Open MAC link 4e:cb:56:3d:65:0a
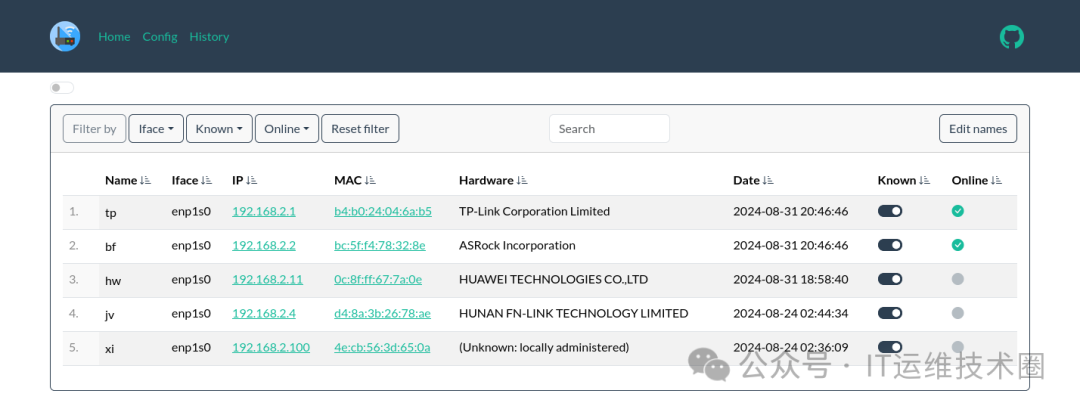This screenshot has height=409, width=1080. 382,347
